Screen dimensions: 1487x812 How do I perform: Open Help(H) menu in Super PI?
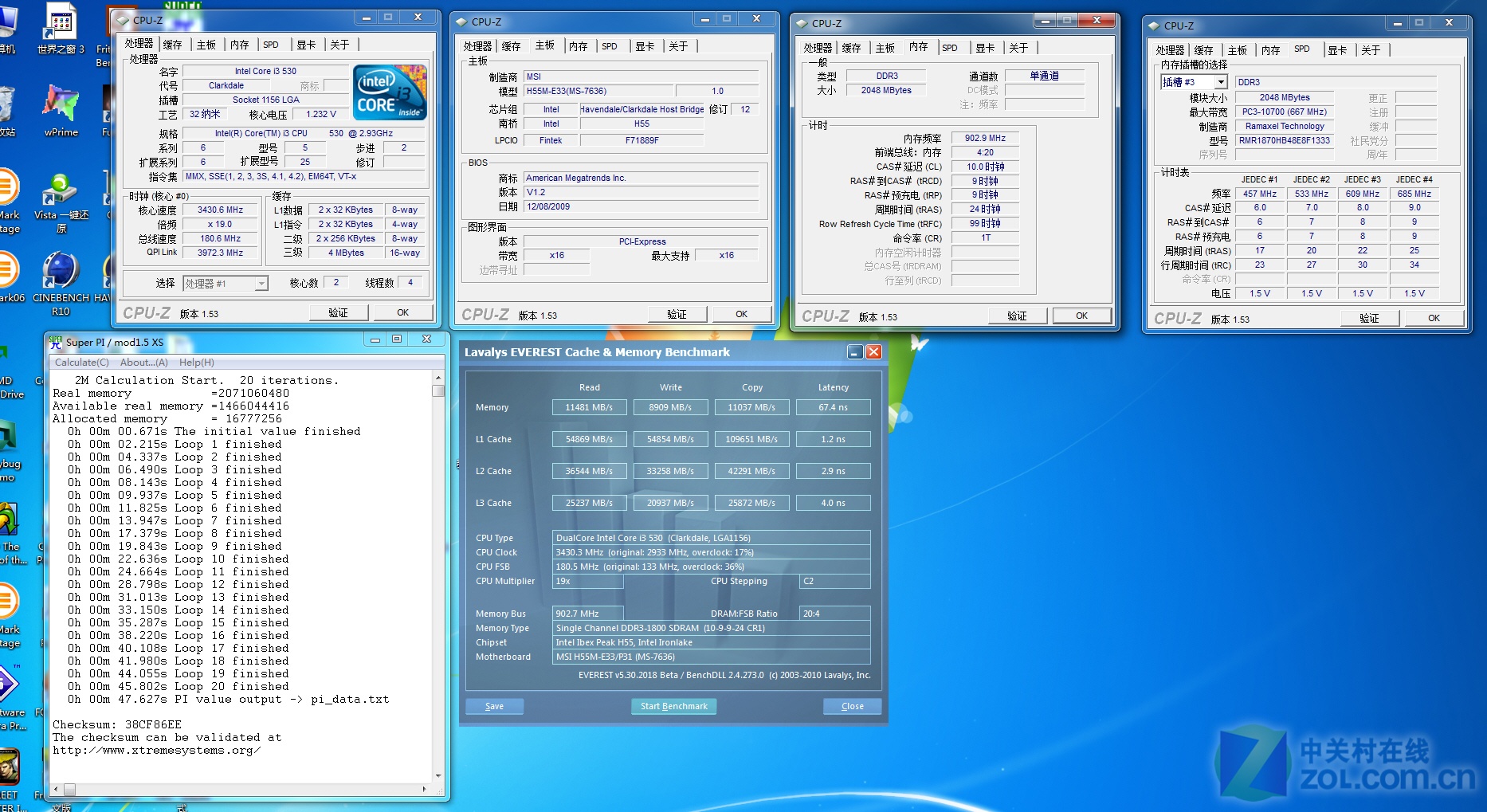[x=197, y=362]
